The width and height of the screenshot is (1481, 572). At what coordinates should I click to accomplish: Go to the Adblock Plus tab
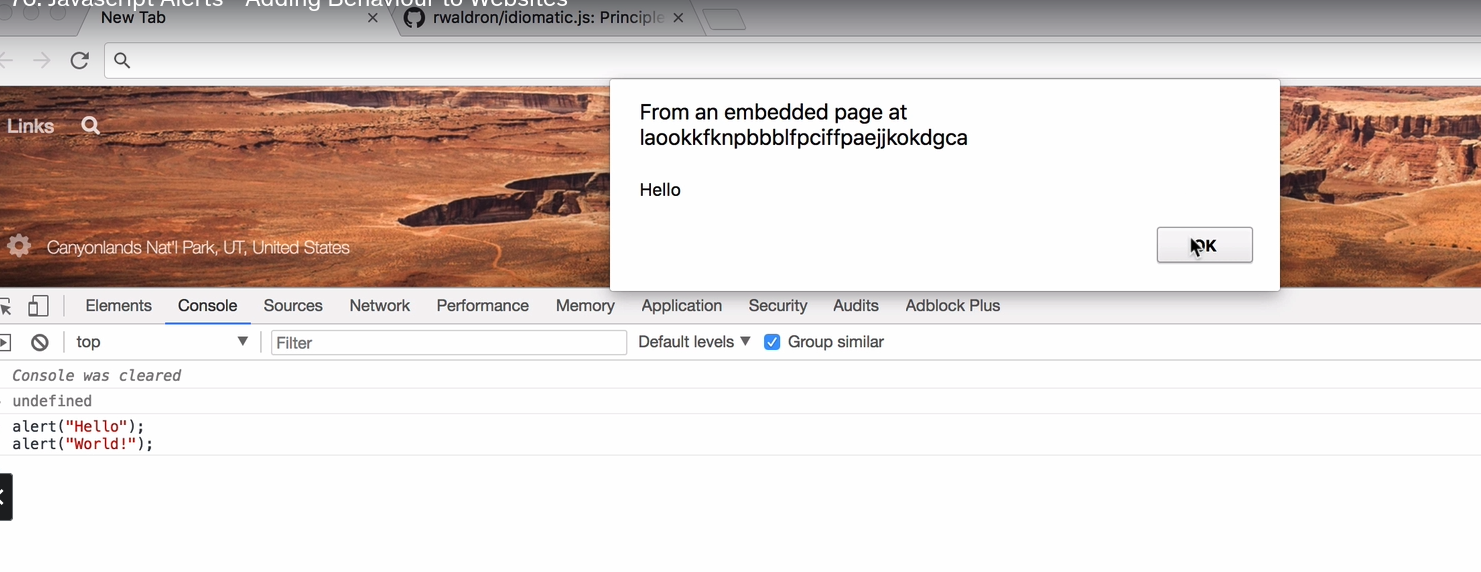[x=952, y=306]
